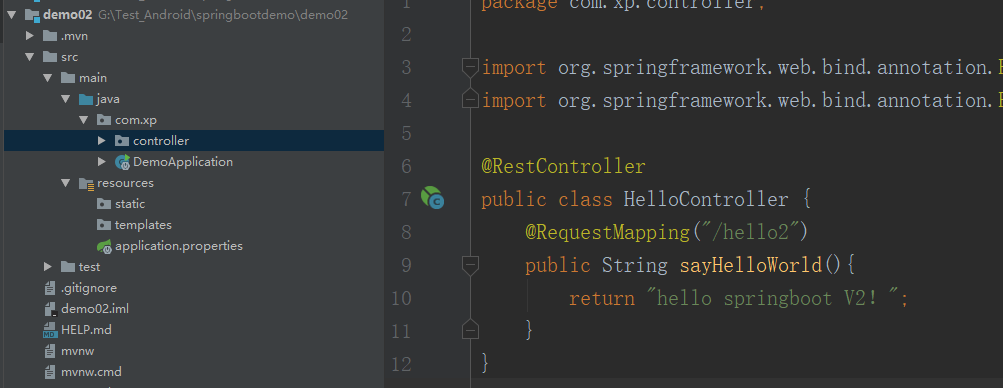Click the project path G:\Test_Android\springbootdemo\demo02
1003x388 pixels.
[x=223, y=15]
